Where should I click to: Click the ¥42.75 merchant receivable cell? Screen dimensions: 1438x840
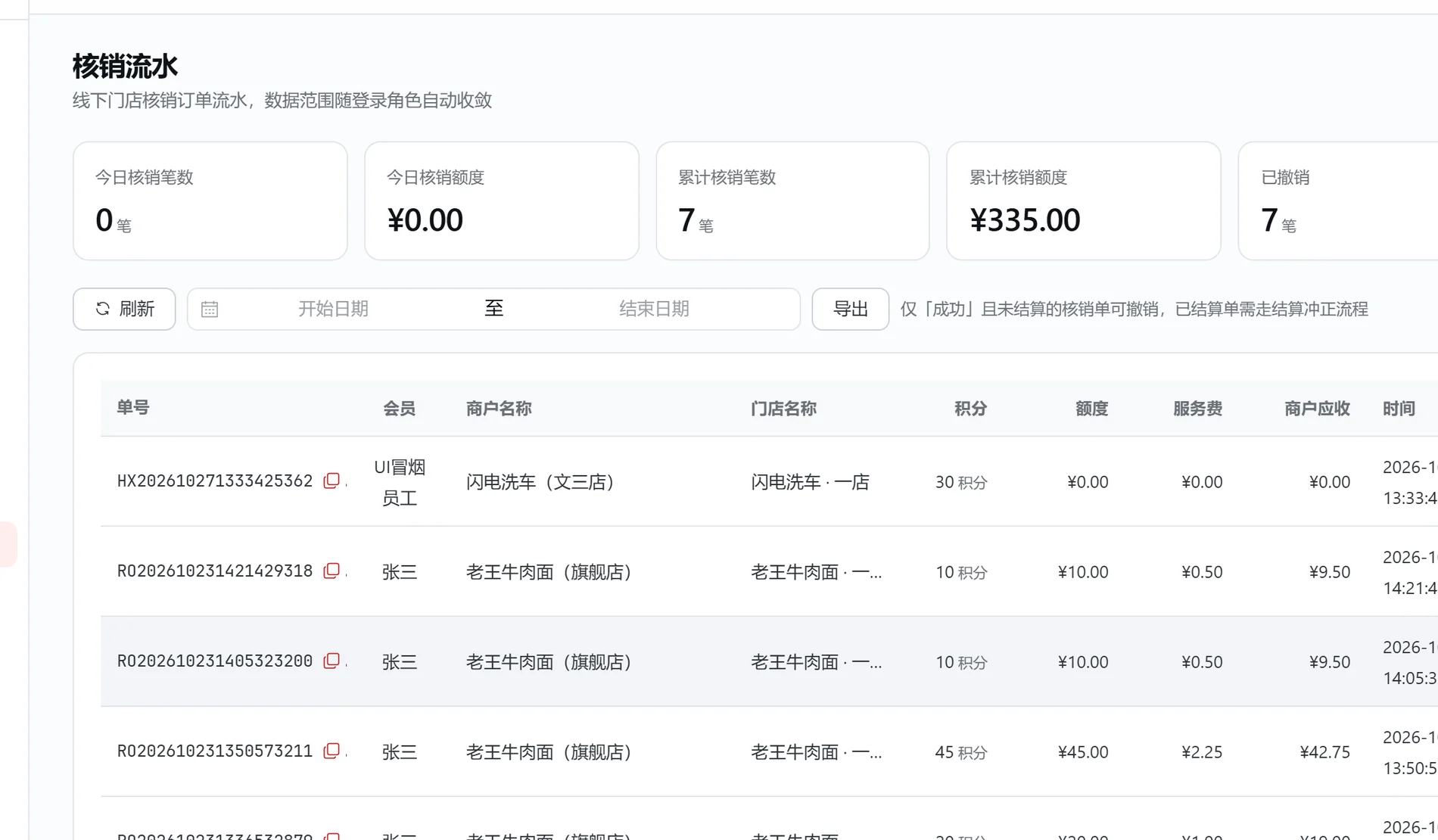click(1325, 752)
